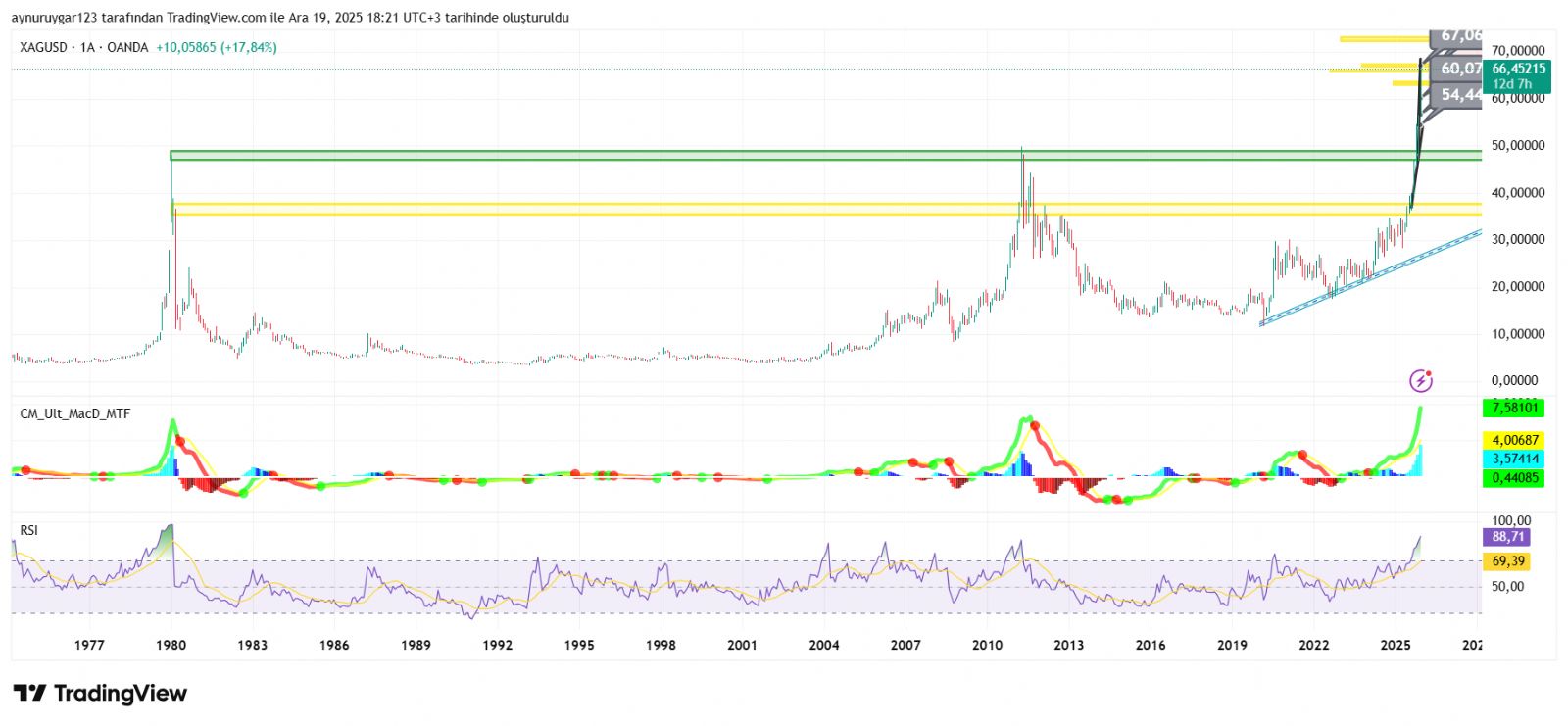This screenshot has height=726, width=1568.
Task: Click the 30,00000 price axis label
Action: (x=1518, y=240)
